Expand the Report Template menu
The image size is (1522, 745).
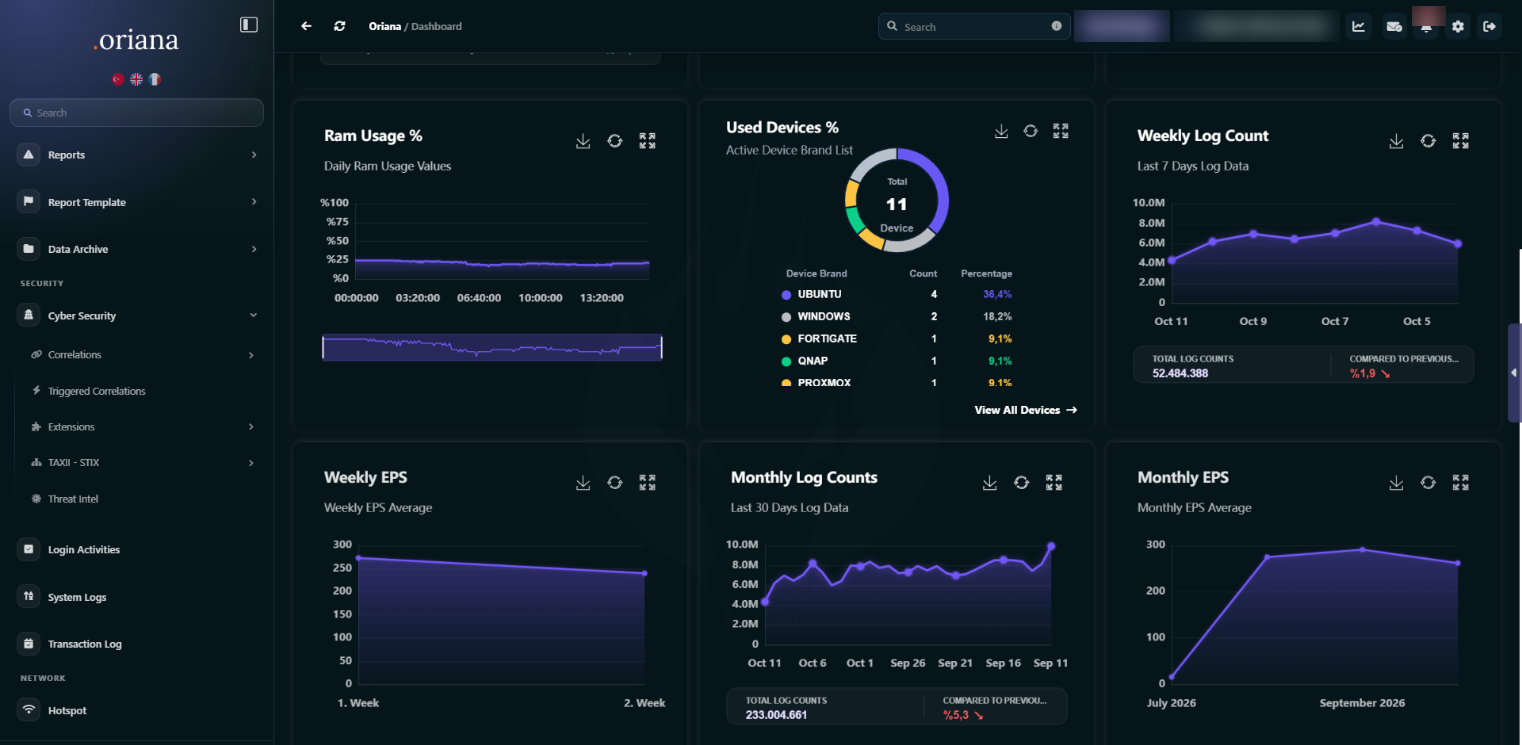pos(137,202)
